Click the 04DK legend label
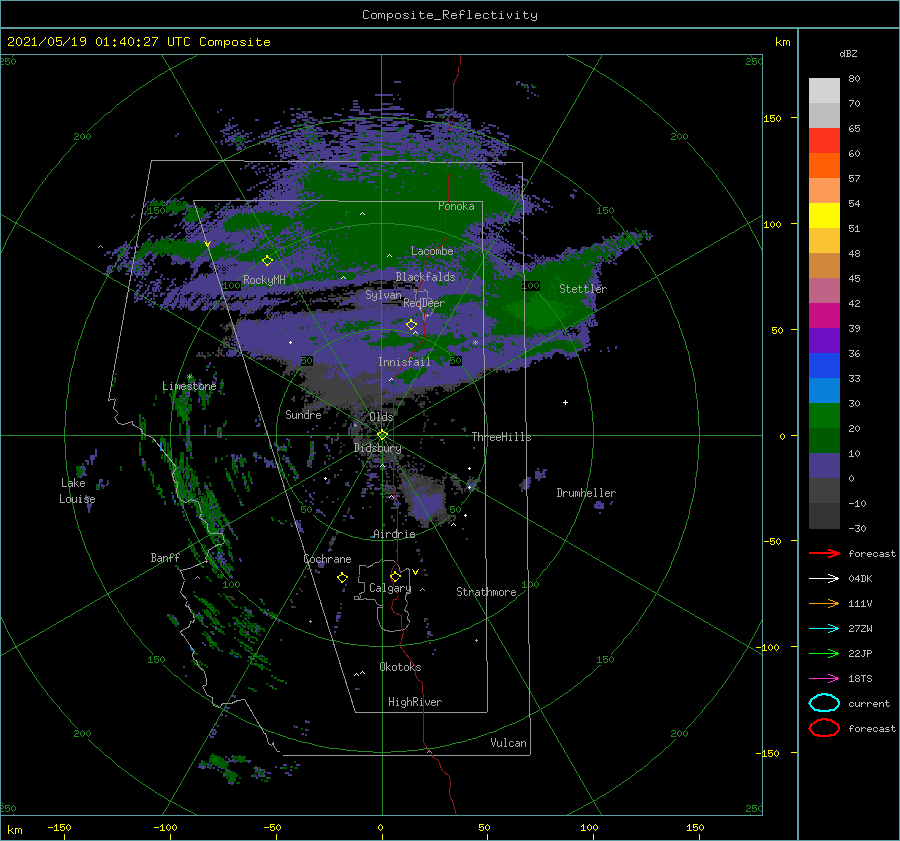 click(860, 579)
